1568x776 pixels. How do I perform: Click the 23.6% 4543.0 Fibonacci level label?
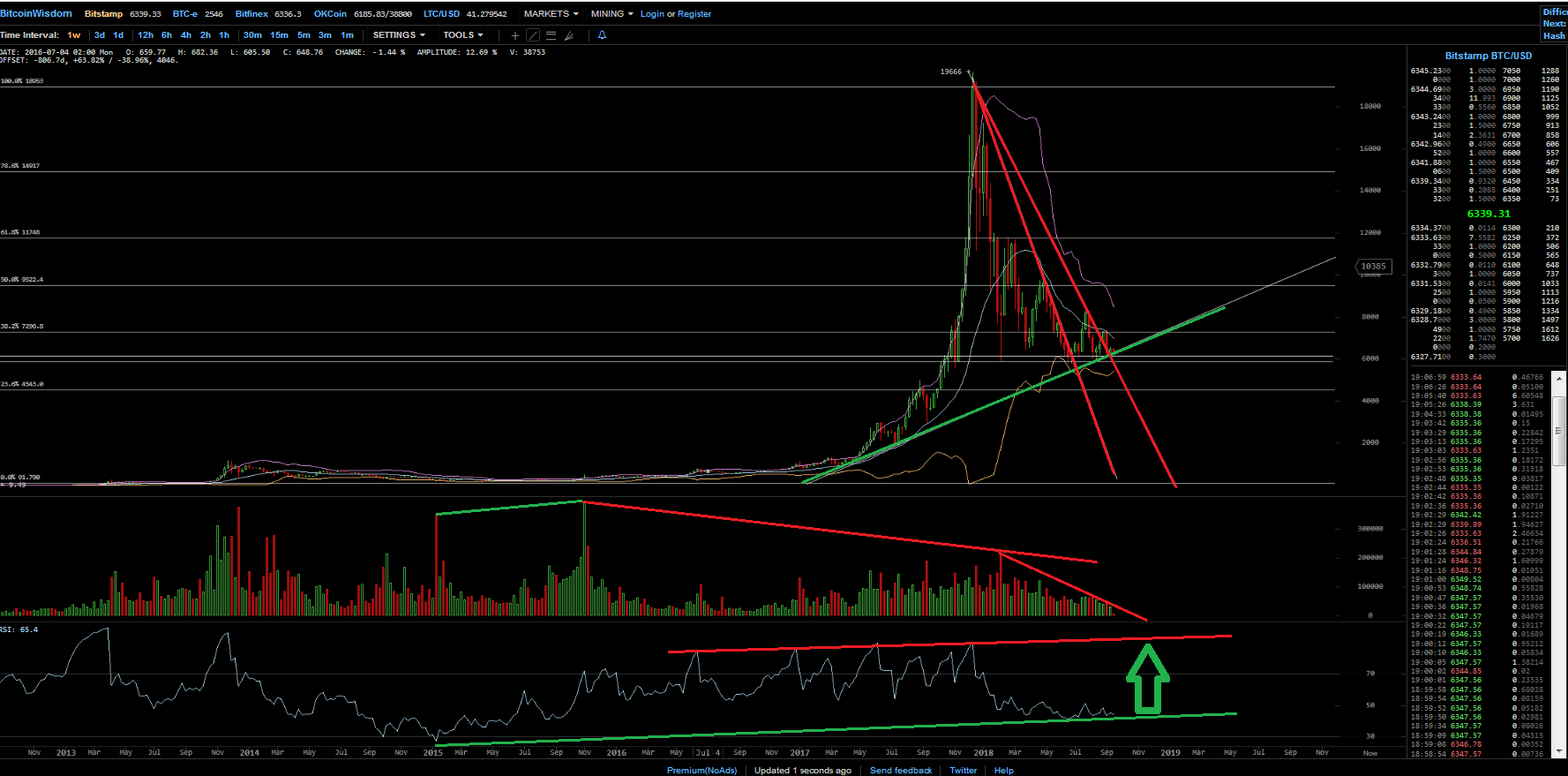point(22,384)
